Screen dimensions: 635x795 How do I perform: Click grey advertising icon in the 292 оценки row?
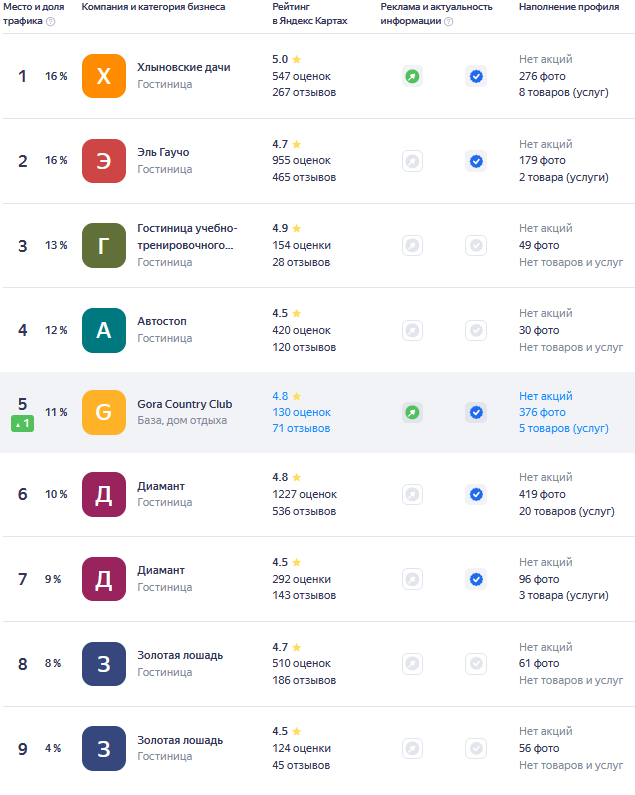pos(412,579)
